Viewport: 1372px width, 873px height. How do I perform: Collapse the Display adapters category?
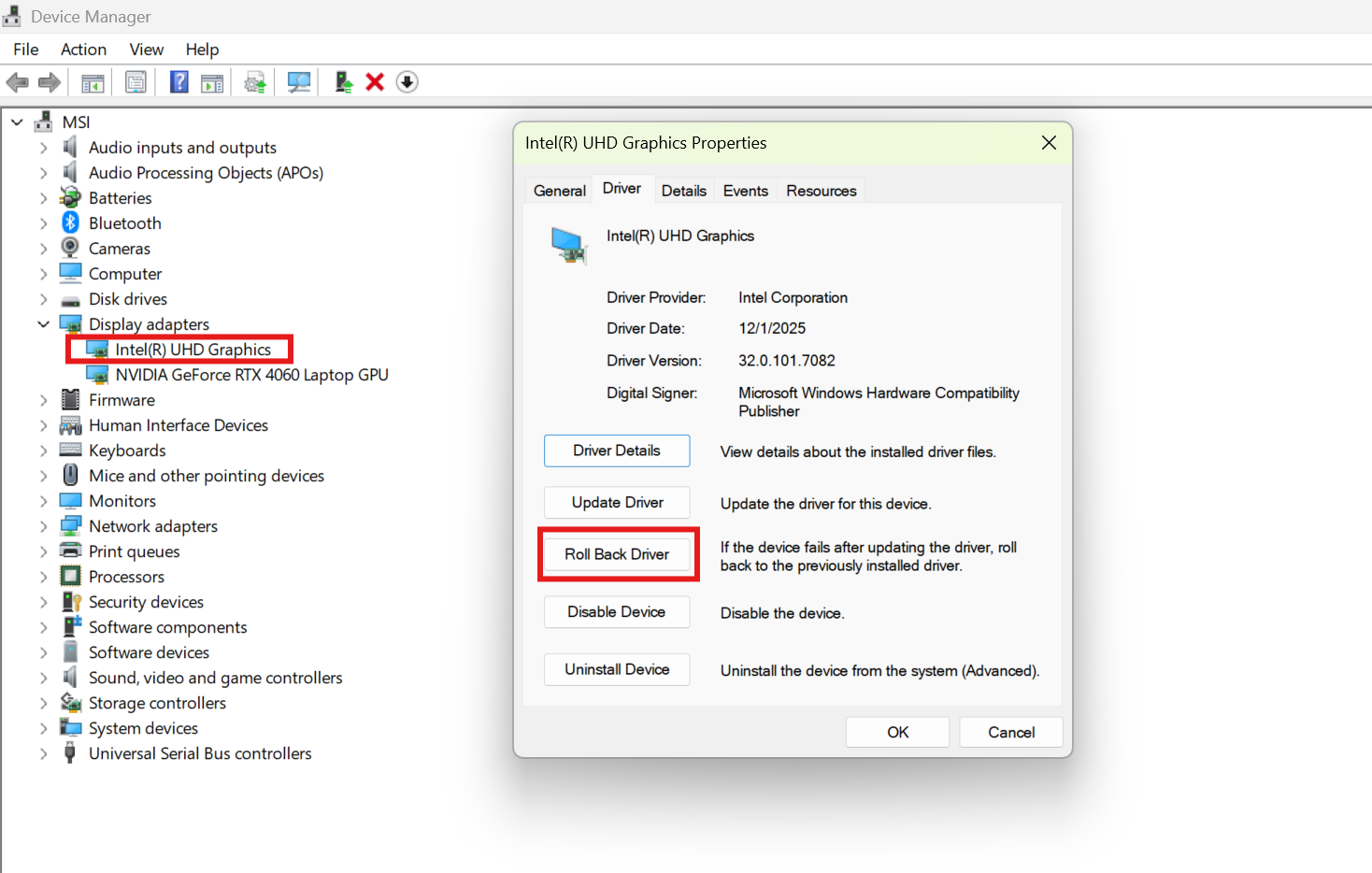43,324
